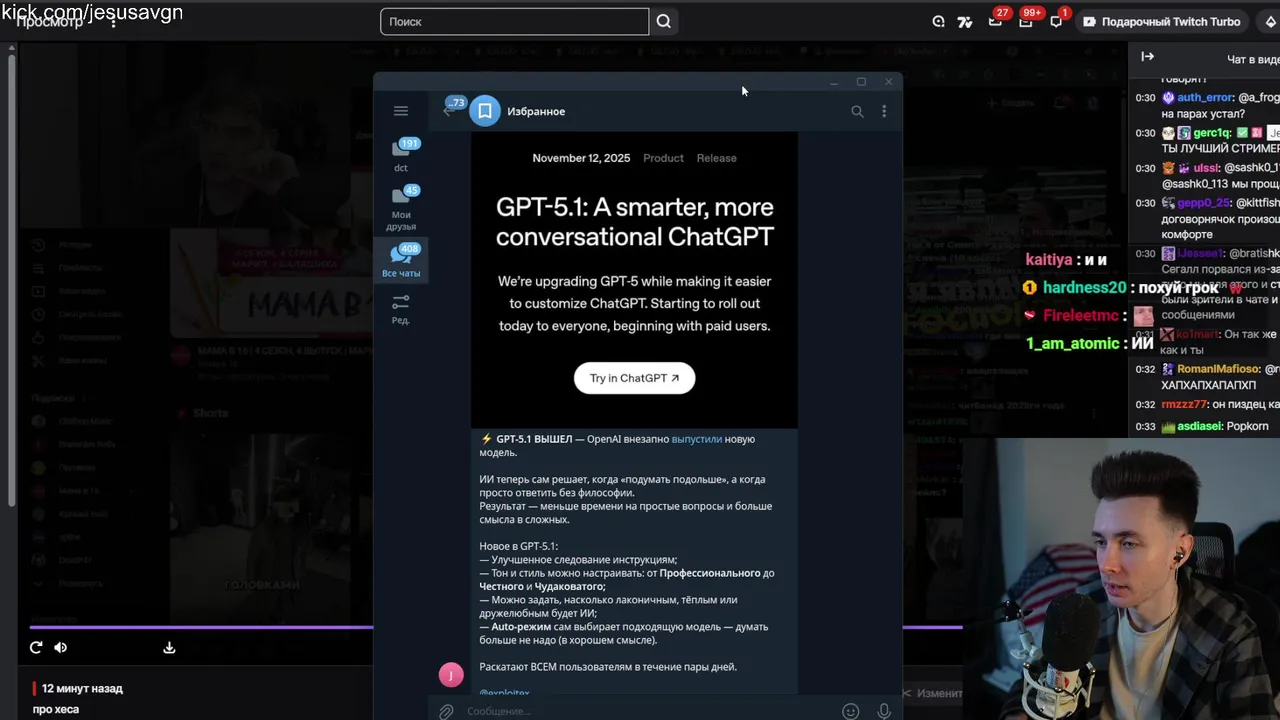Open rmzzz77 username in chat
Screen dimensions: 1280x720
point(1184,405)
